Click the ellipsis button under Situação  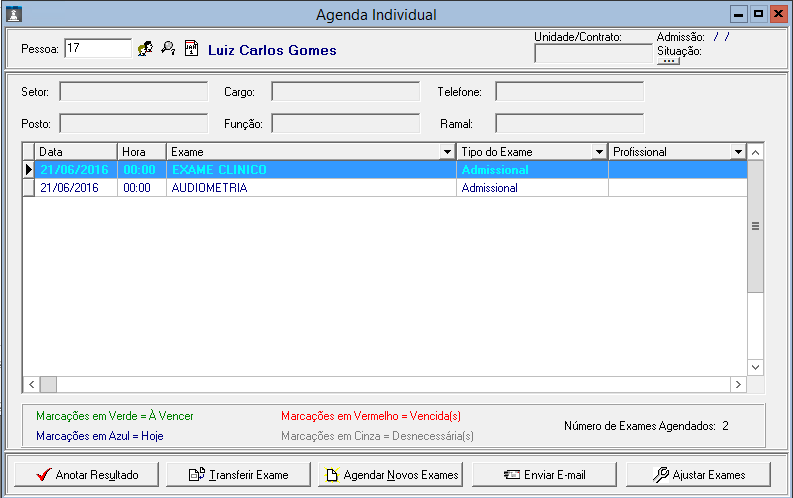[668, 61]
